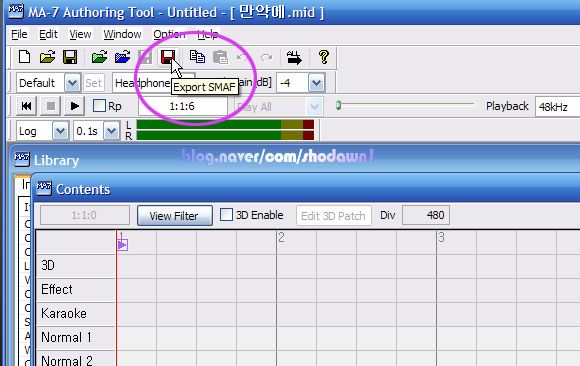Save the project with the yellow floppy icon
The width and height of the screenshot is (580, 366).
70,57
